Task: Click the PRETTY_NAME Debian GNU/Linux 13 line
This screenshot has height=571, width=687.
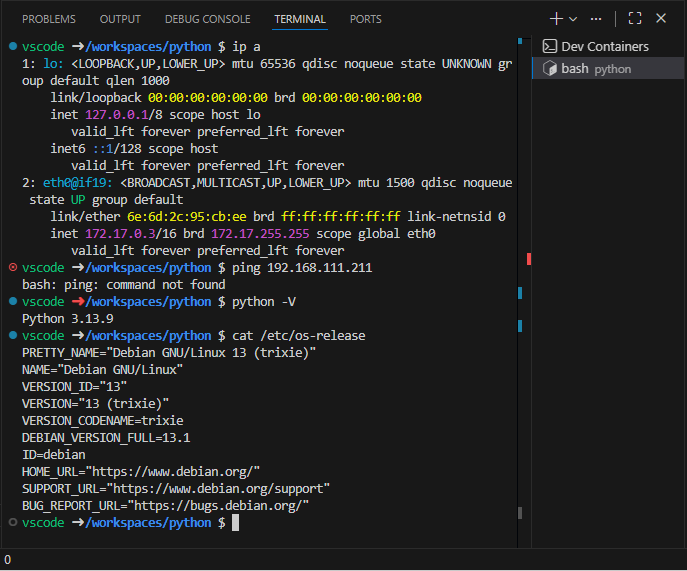Action: 169,353
